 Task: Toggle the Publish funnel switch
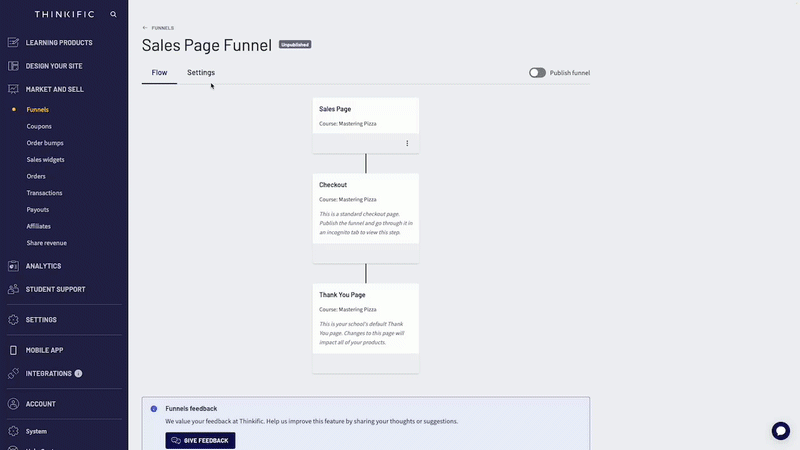[x=537, y=73]
